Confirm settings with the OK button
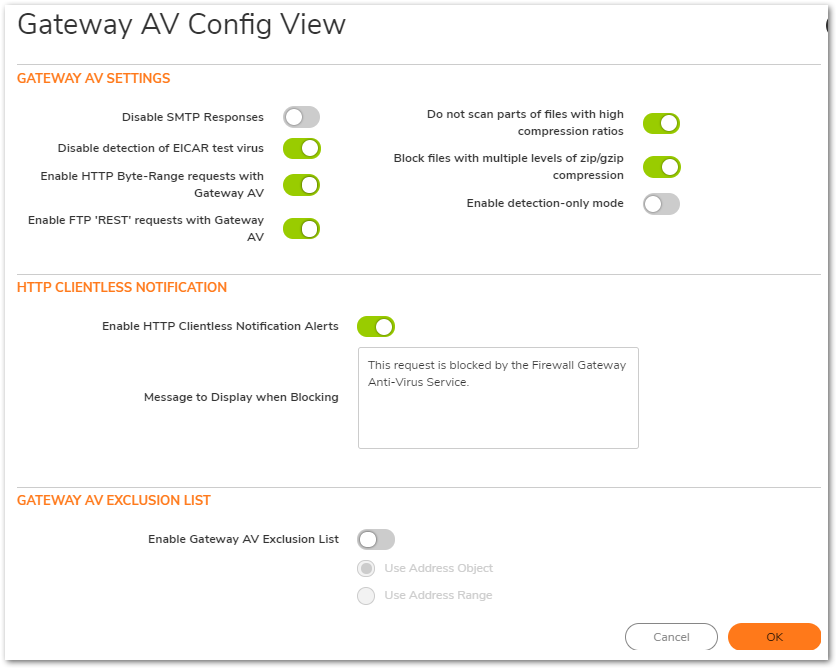 coord(774,637)
